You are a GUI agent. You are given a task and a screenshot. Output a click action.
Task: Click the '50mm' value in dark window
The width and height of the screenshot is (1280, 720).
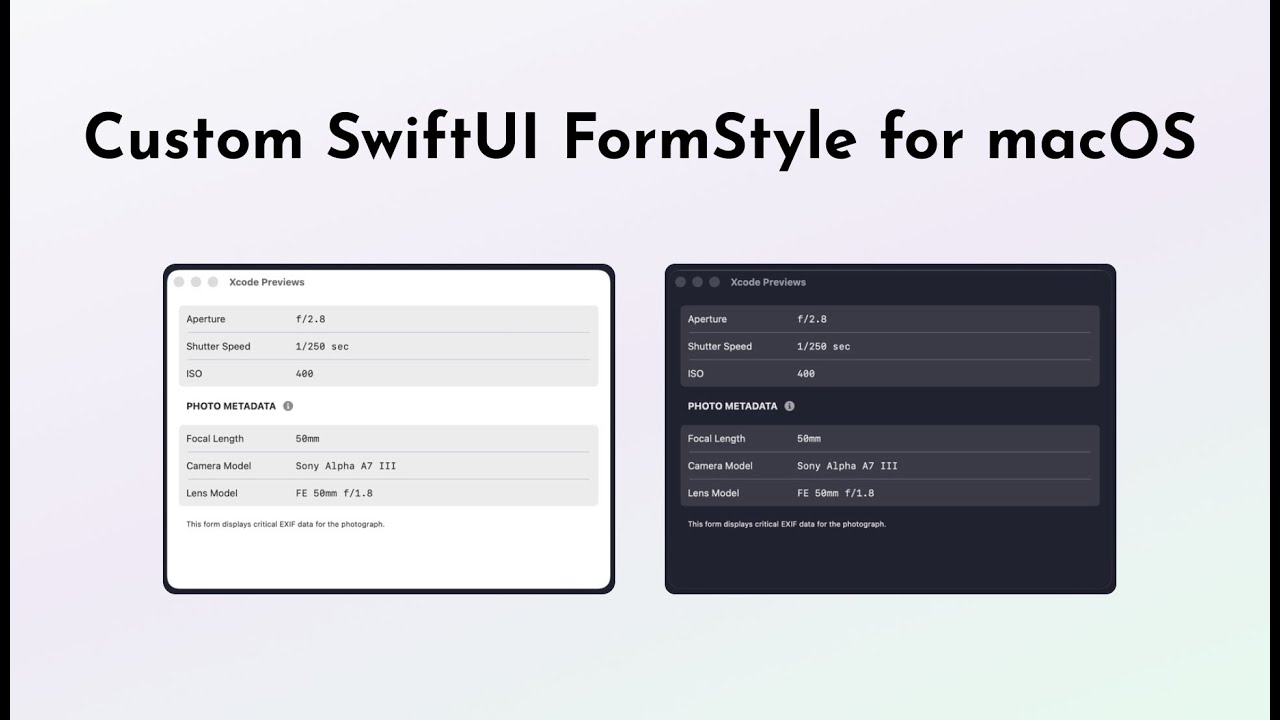click(809, 438)
